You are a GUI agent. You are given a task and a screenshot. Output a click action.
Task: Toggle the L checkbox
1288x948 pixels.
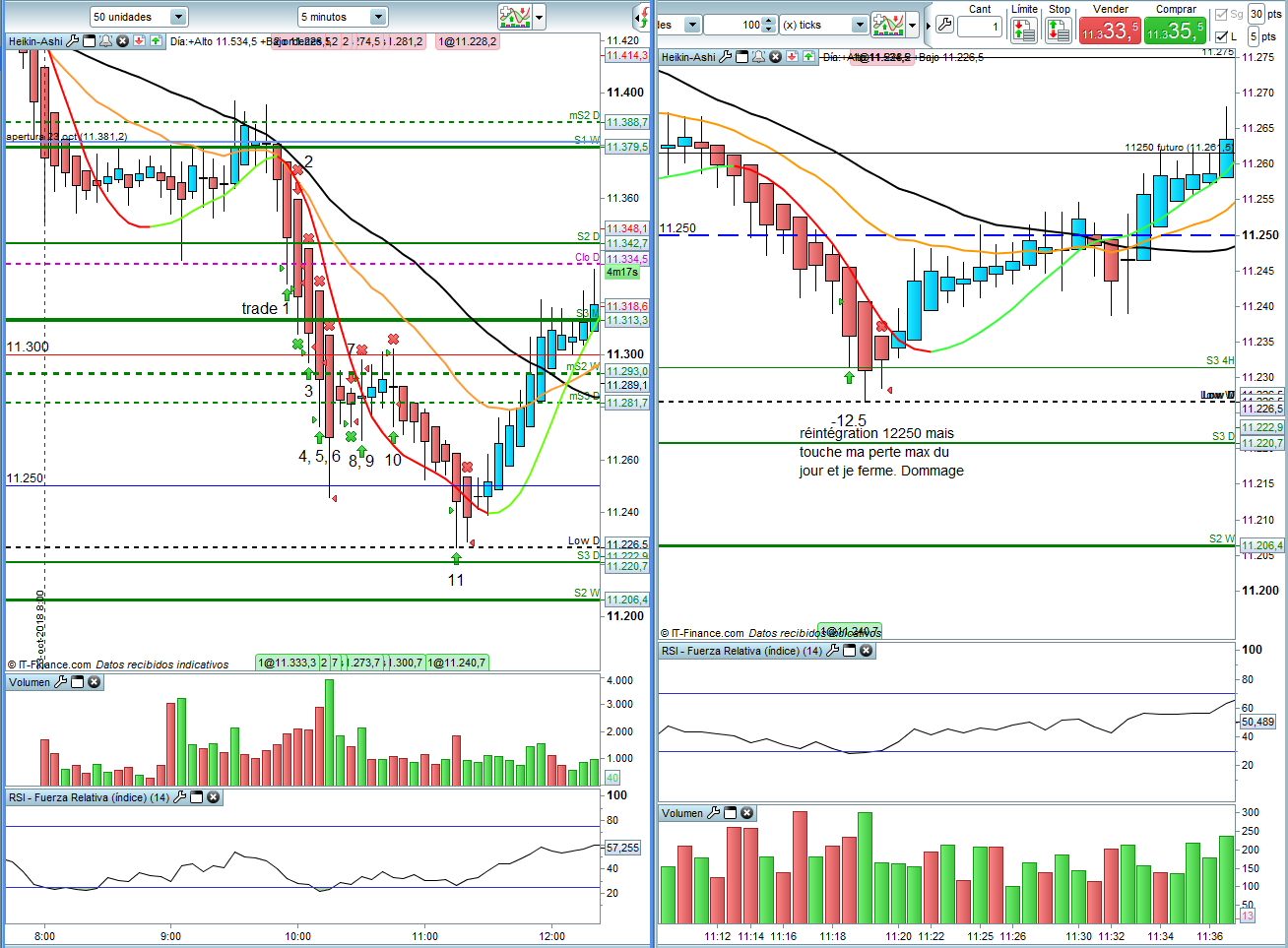coord(1222,37)
